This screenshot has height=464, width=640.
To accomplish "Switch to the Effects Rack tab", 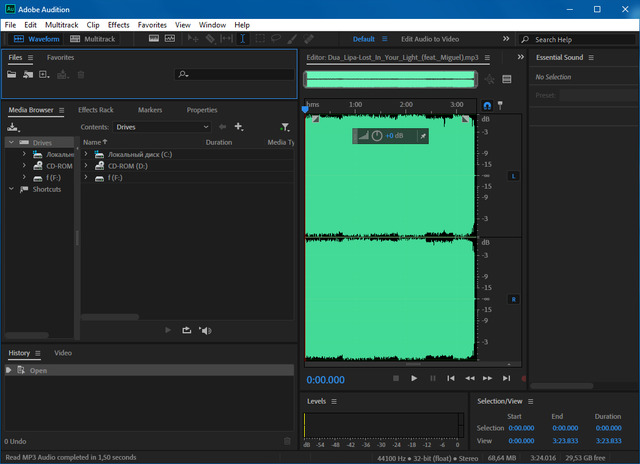I will 95,110.
